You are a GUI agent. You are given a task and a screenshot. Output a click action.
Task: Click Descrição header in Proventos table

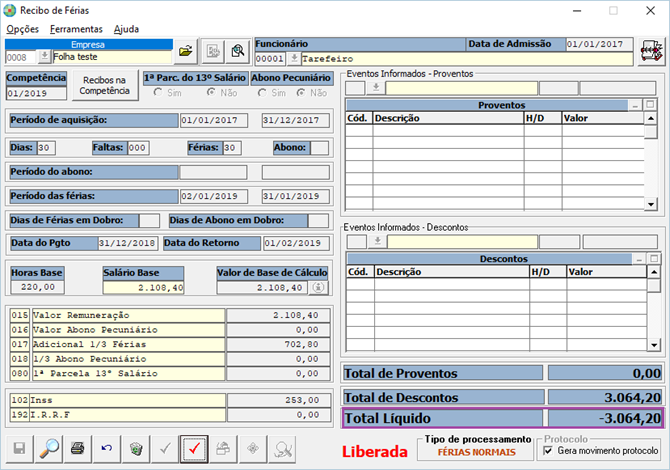point(448,118)
